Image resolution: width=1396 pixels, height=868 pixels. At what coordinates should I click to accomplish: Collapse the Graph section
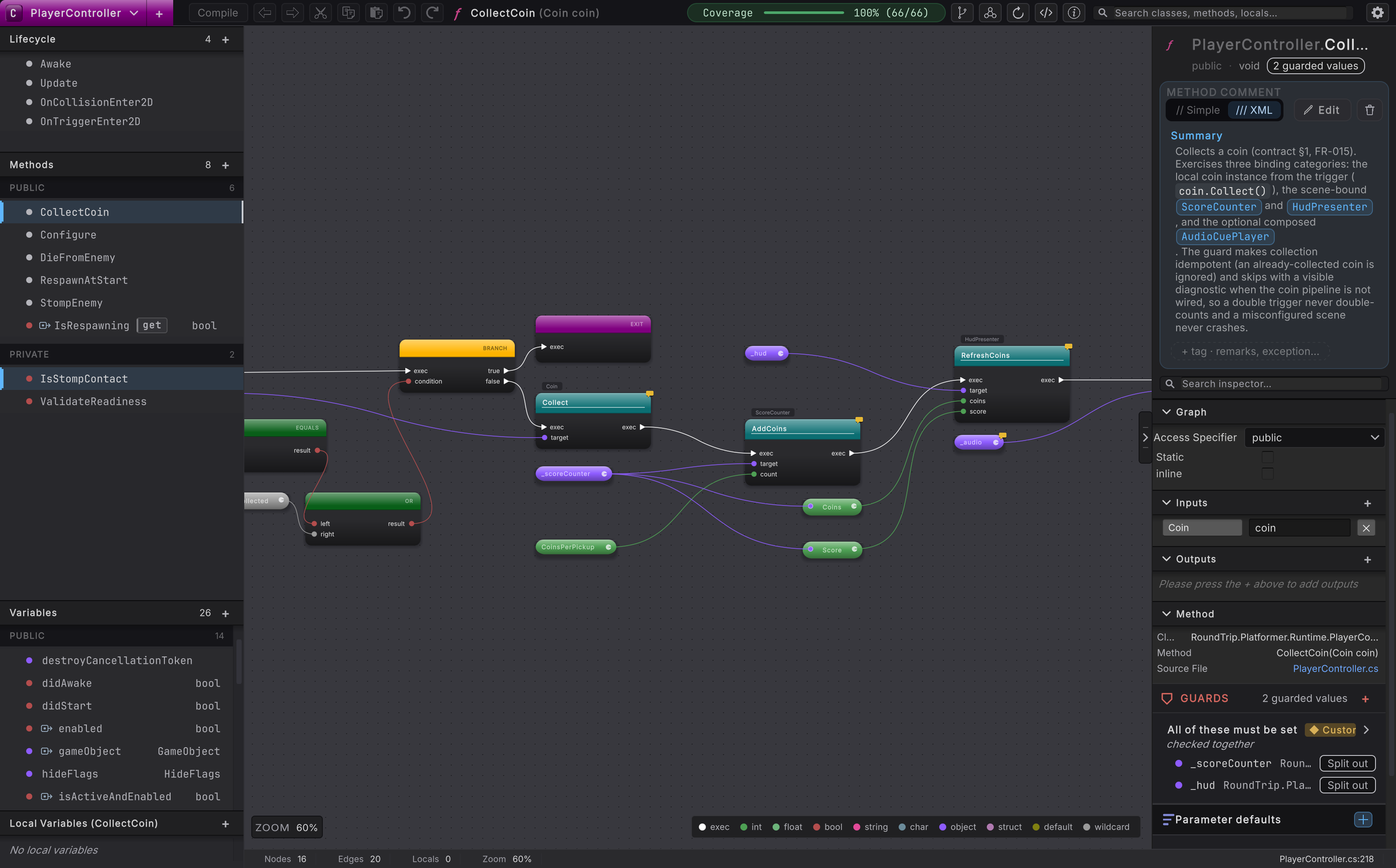[1166, 412]
